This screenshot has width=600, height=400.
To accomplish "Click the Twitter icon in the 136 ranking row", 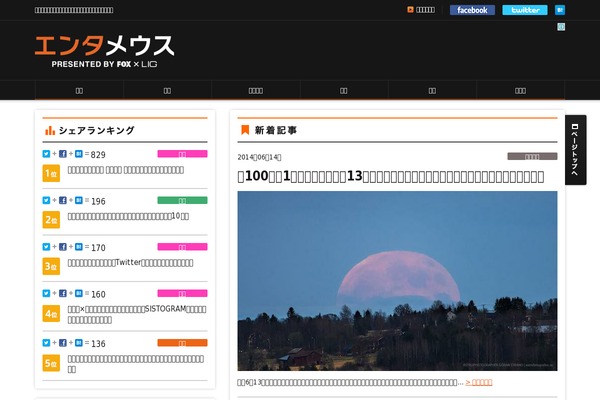I will pyautogui.click(x=46, y=343).
